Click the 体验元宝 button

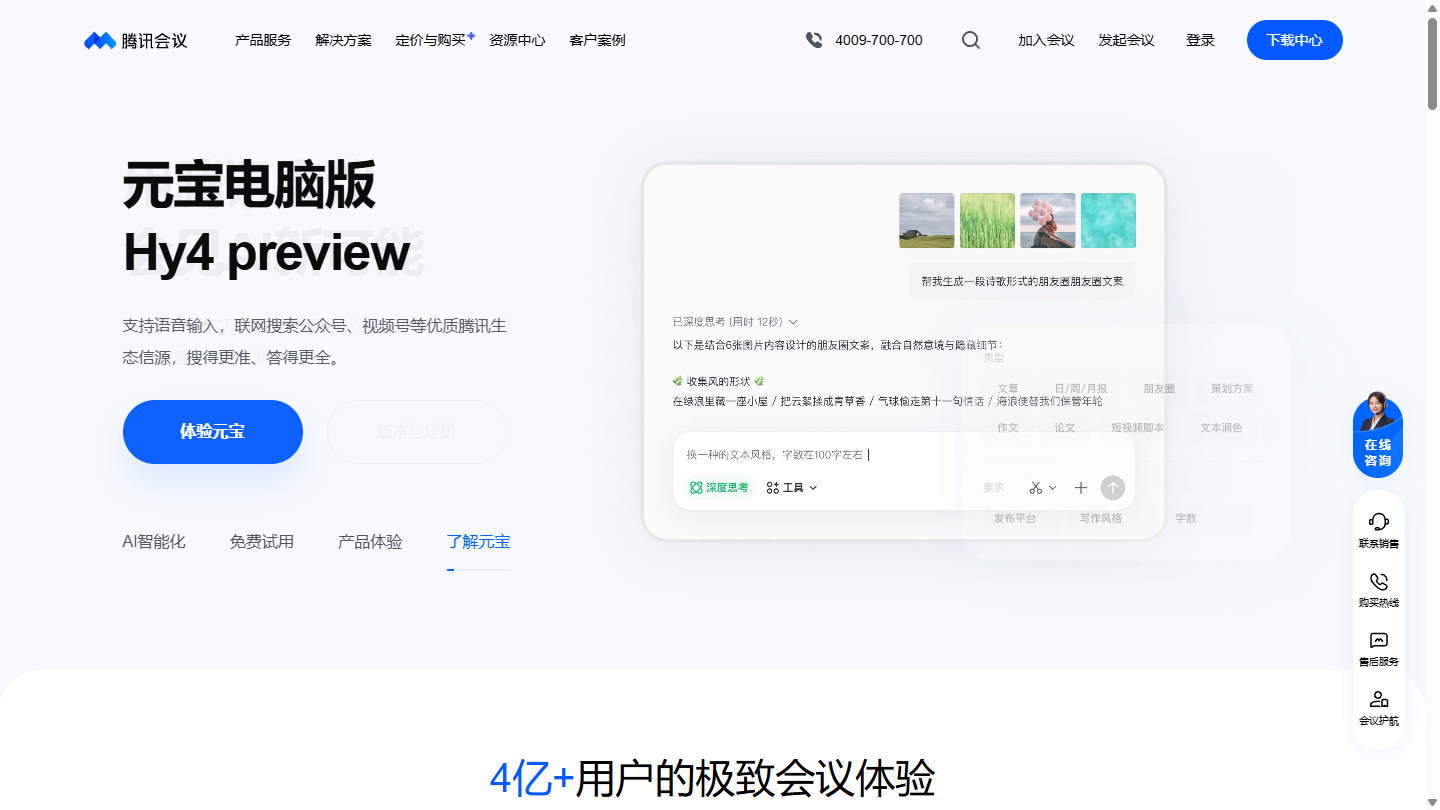[213, 432]
